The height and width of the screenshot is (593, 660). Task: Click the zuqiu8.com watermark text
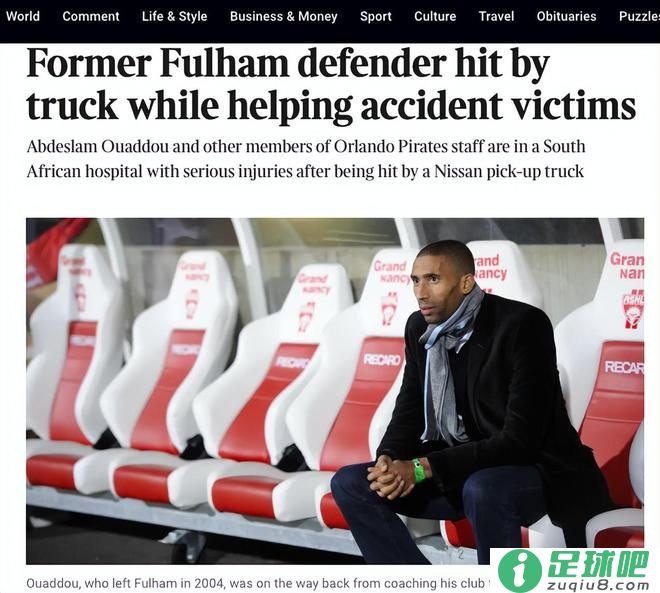[x=598, y=586]
